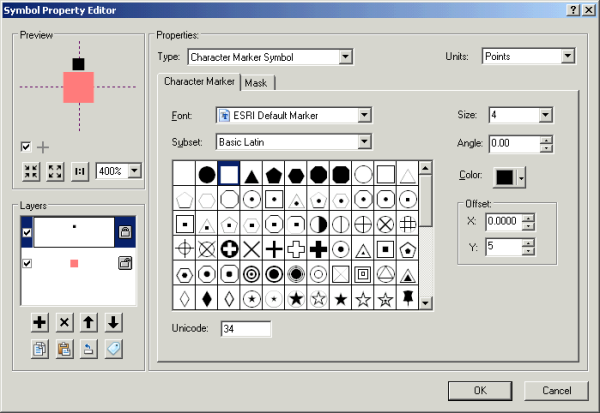Viewport: 600px width, 413px height.
Task: Click the zoom-in fixed preview button
Action: pos(31,171)
